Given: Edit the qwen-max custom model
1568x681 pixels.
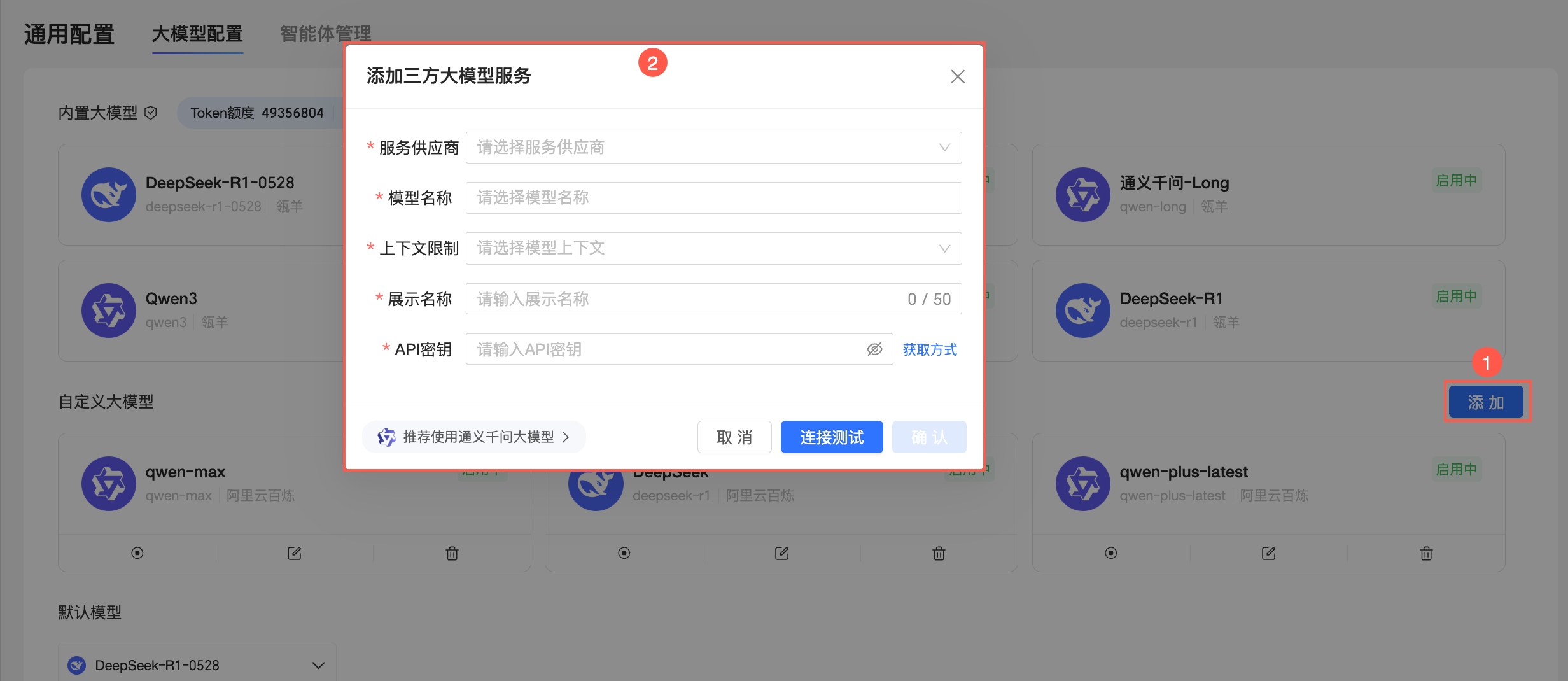Looking at the screenshot, I should coord(294,553).
